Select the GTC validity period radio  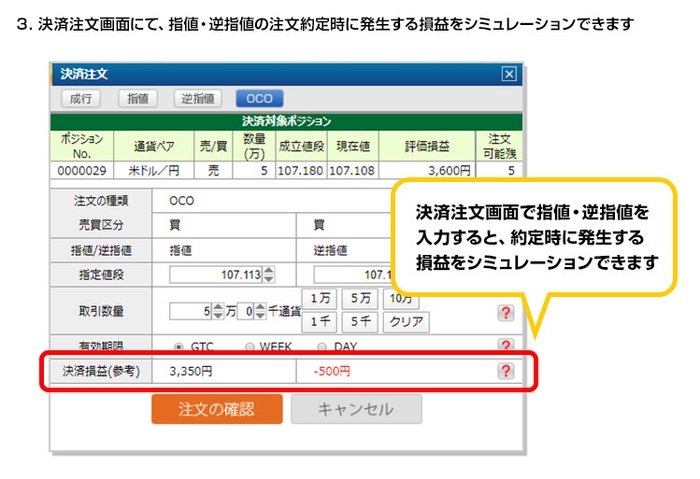179,347
